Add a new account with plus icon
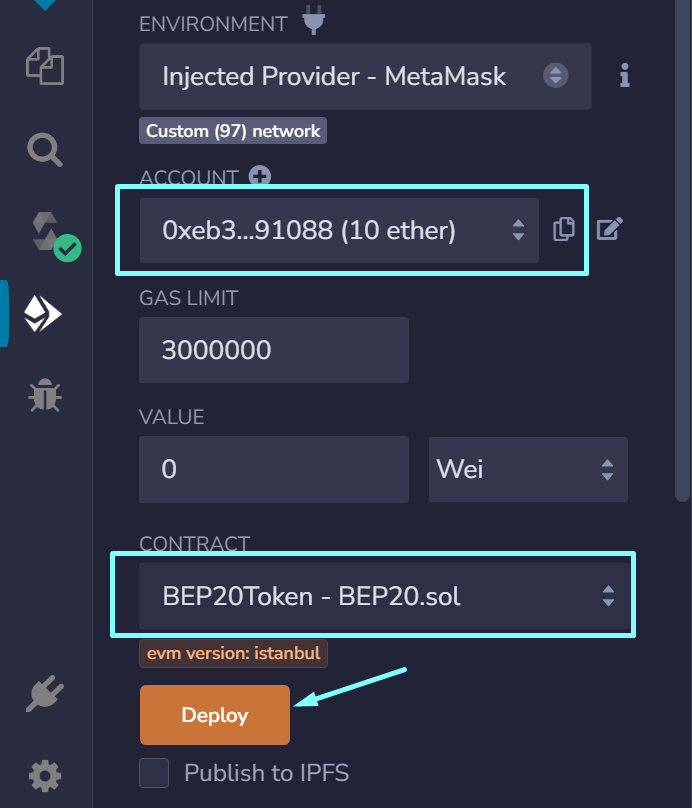 pyautogui.click(x=260, y=176)
